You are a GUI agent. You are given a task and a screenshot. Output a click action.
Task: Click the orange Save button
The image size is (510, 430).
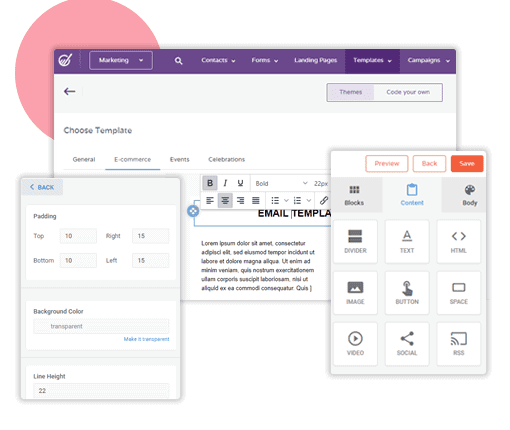point(467,164)
